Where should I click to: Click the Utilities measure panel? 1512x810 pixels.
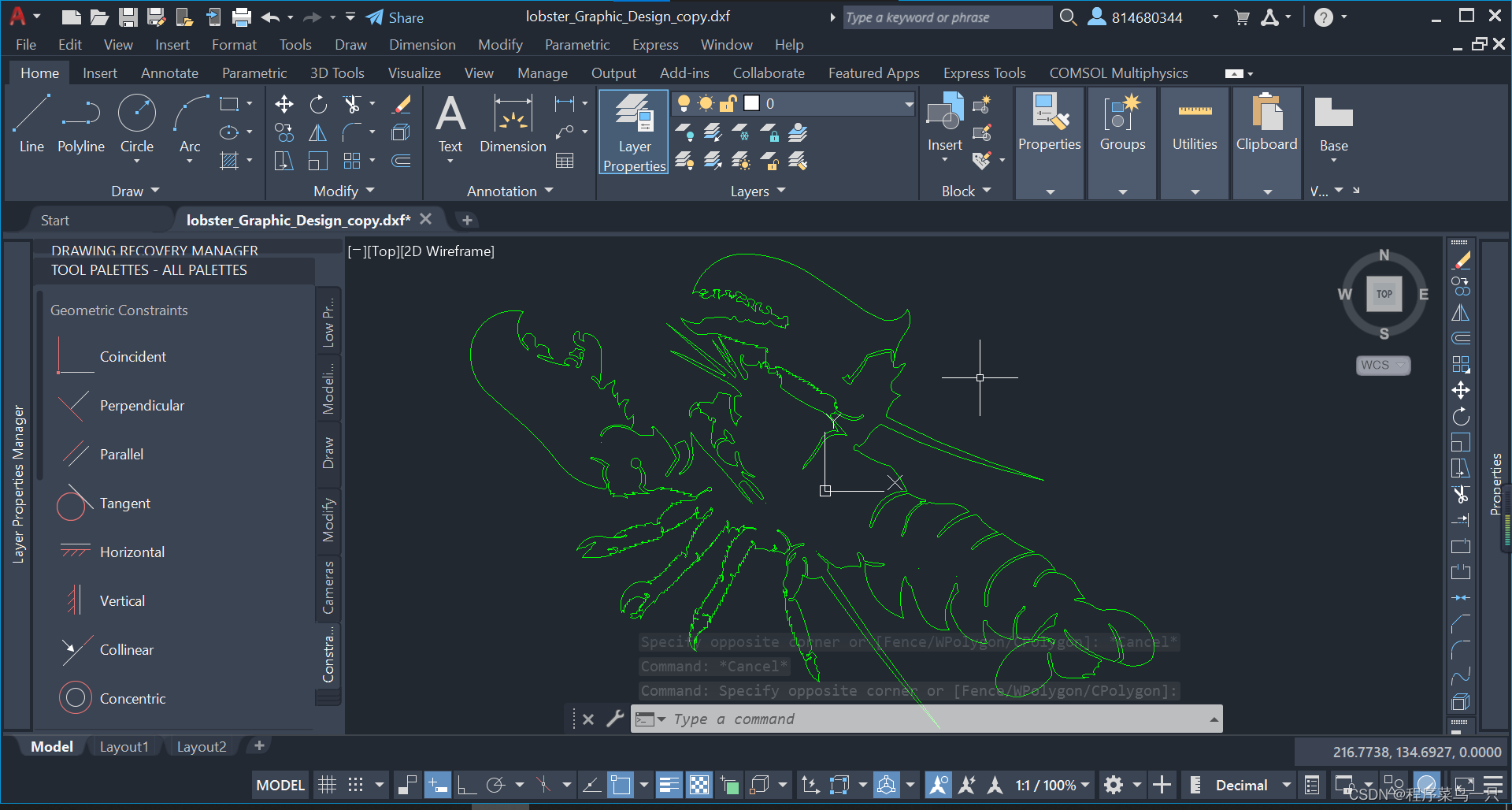coord(1195,142)
